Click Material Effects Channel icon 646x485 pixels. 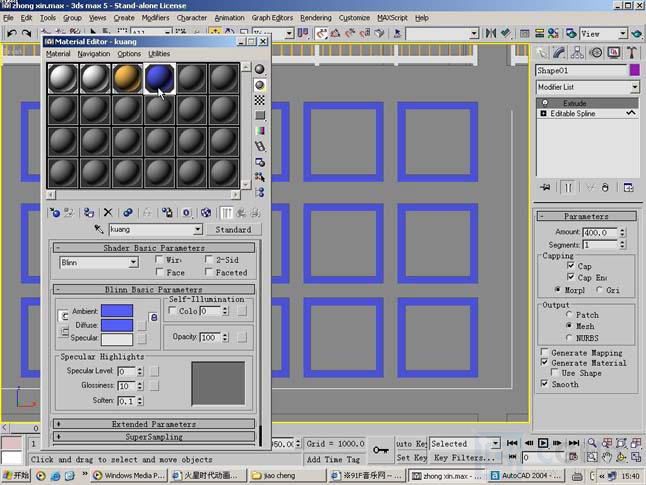[187, 213]
